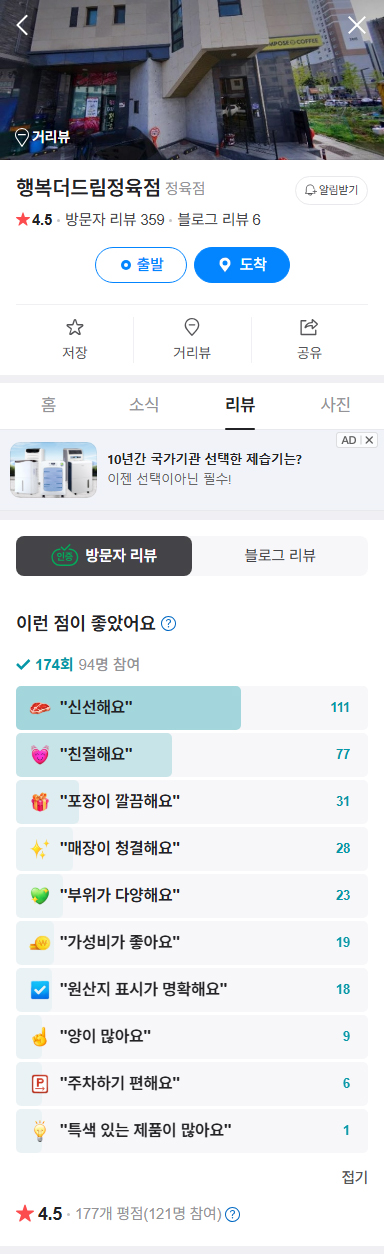Select the 방문자 리뷰 toggle
The image size is (384, 1255).
(104, 556)
